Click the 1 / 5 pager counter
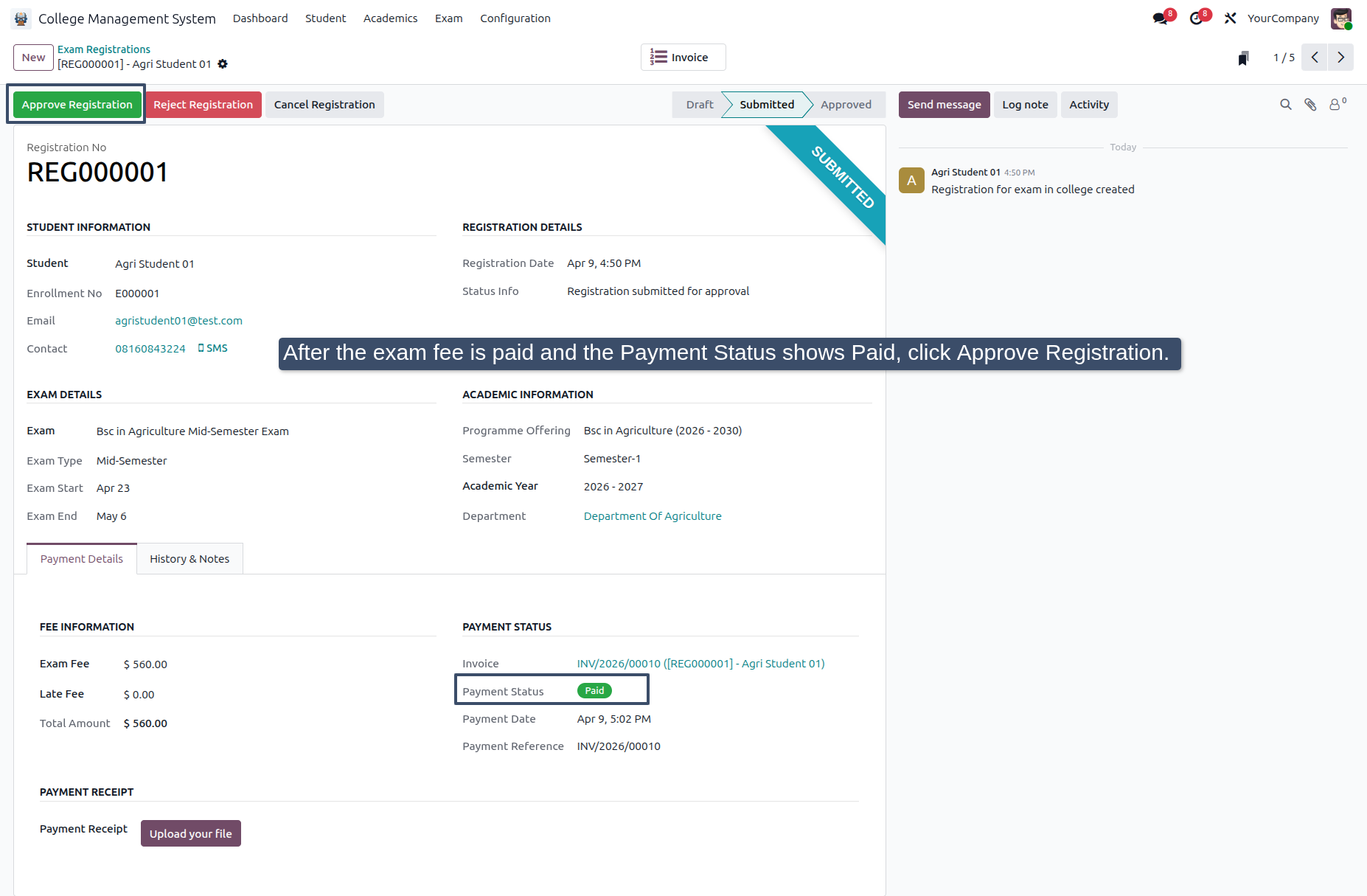1367x896 pixels. tap(1284, 58)
